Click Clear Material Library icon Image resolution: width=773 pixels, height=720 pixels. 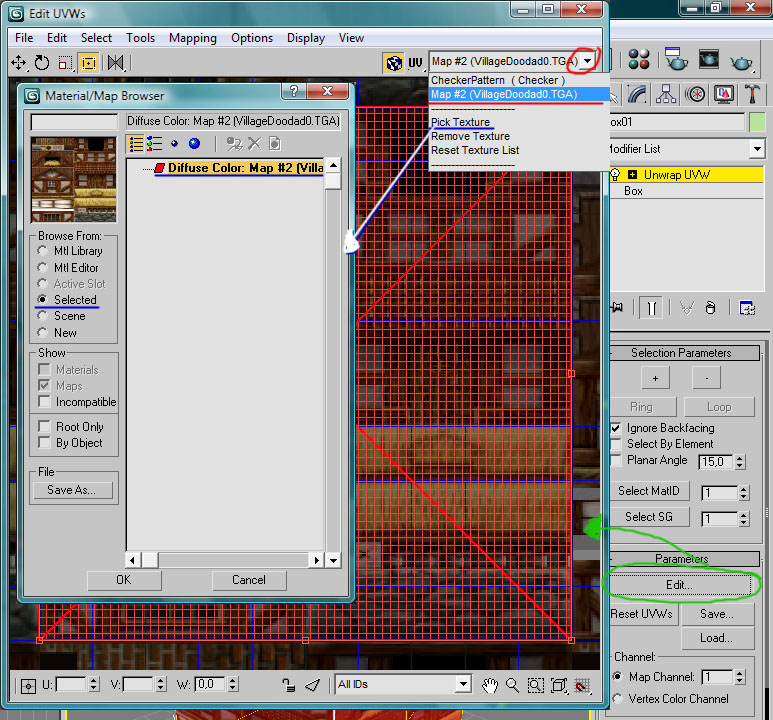pos(275,144)
